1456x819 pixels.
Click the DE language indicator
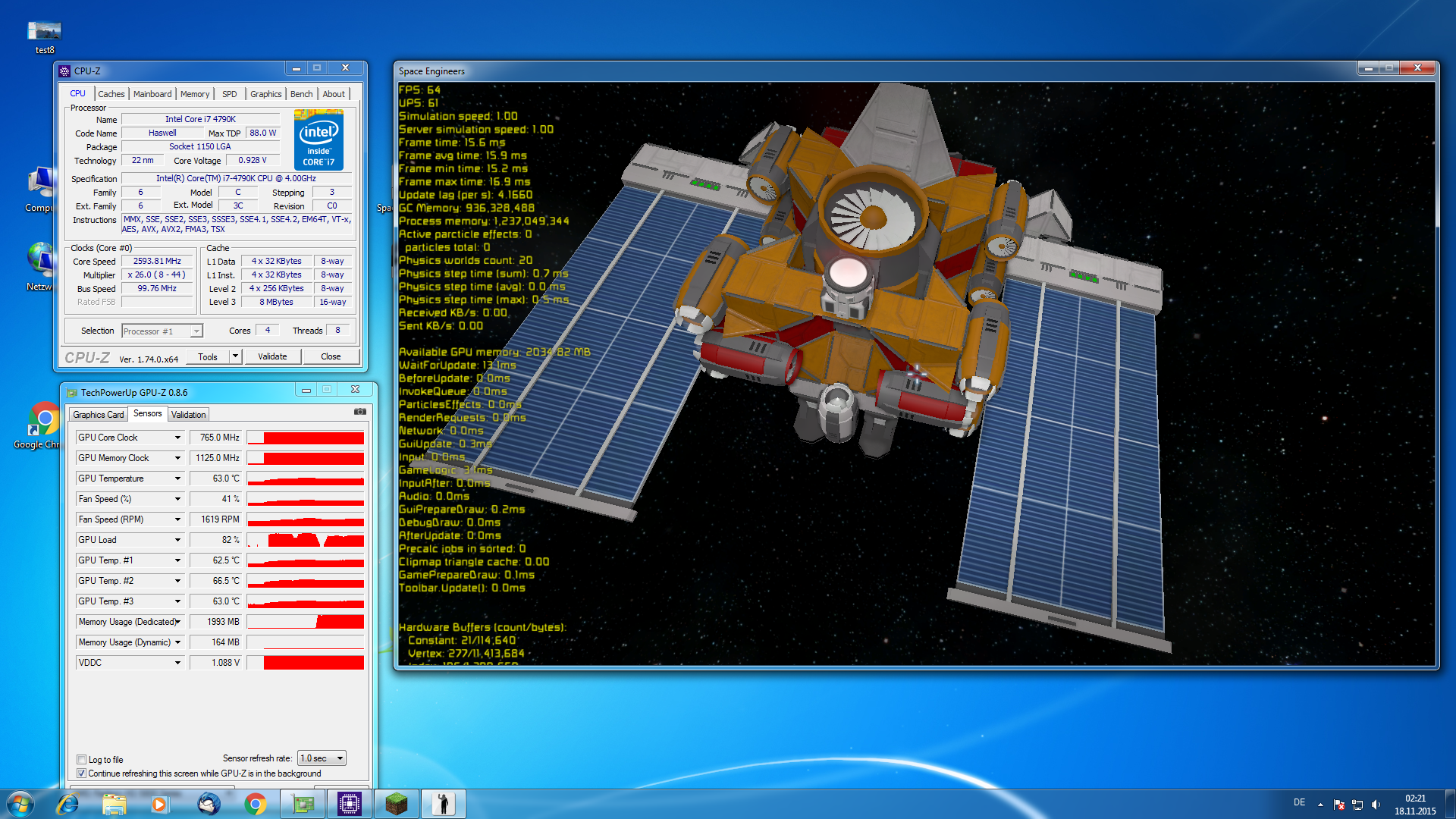(x=1299, y=802)
